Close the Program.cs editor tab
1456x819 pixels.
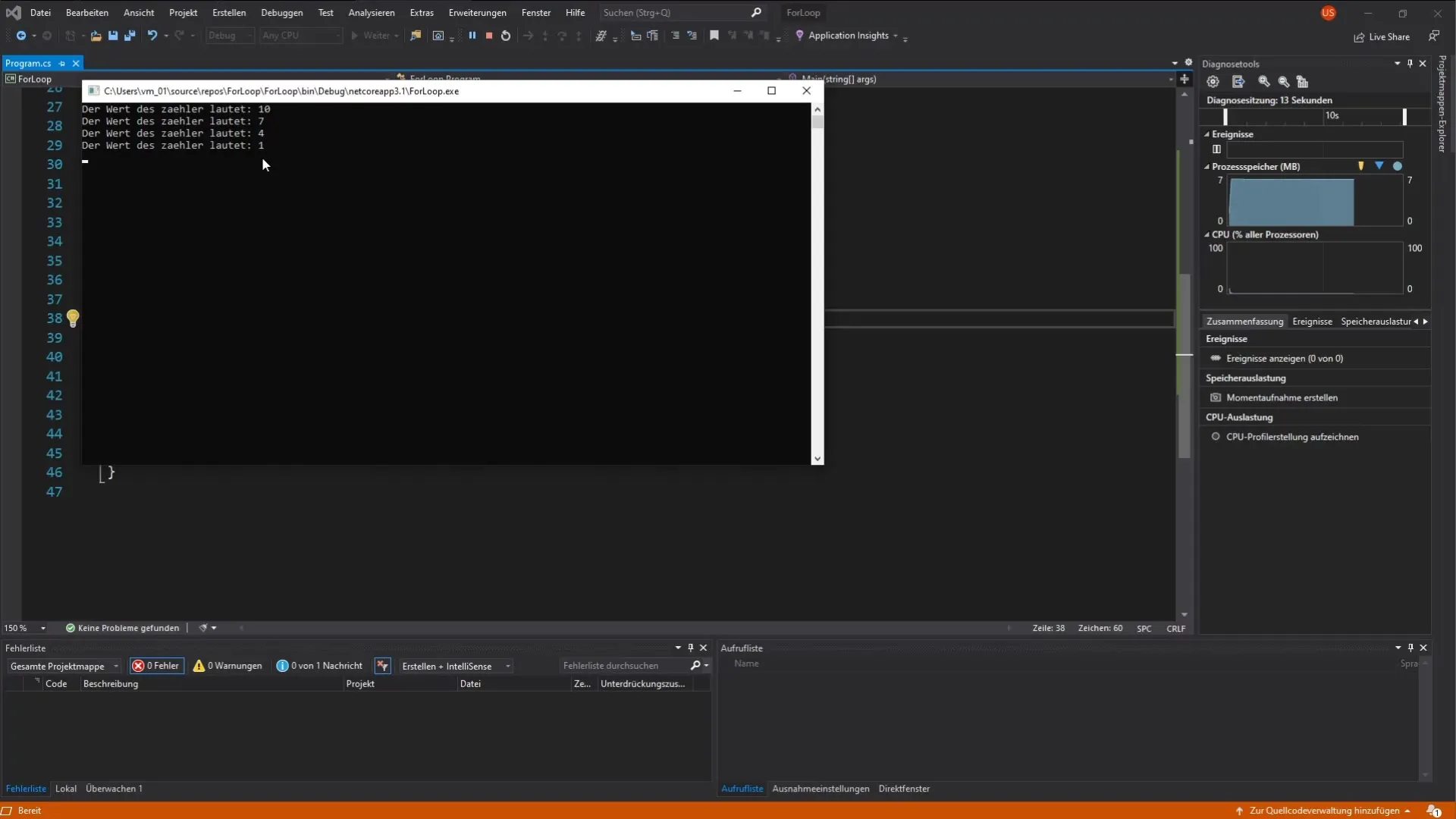pos(76,64)
